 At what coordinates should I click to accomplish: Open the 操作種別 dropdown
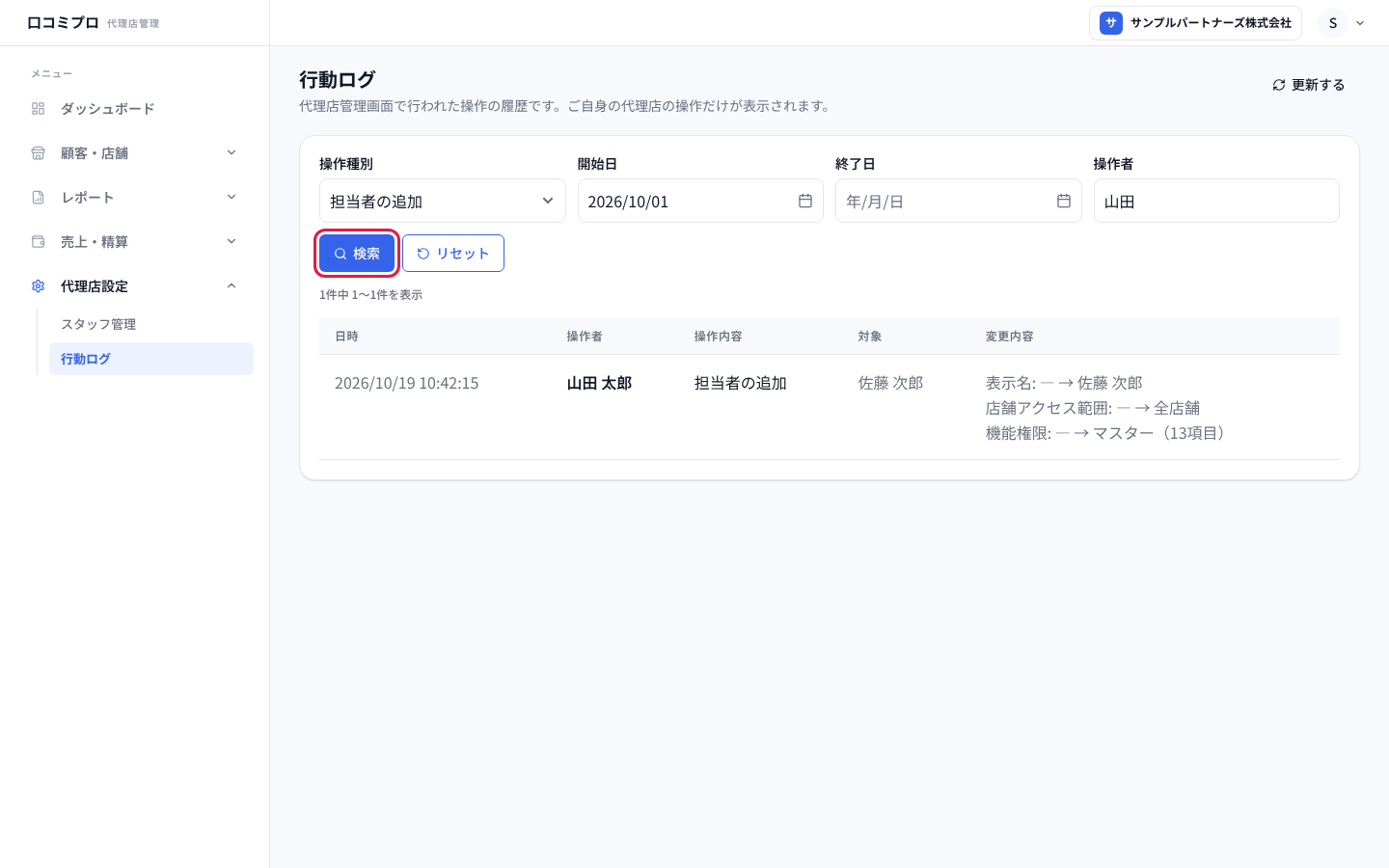[x=443, y=201]
